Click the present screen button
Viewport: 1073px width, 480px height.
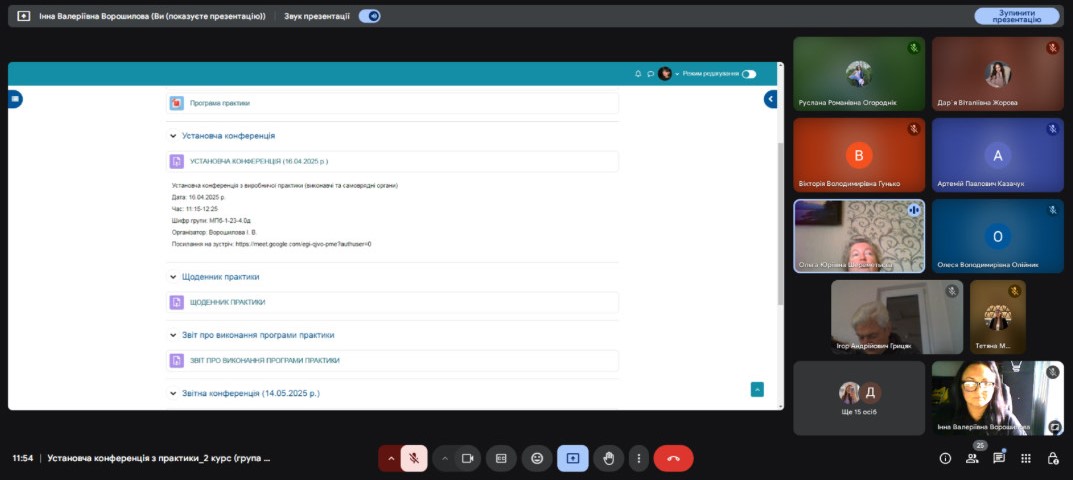click(x=573, y=458)
